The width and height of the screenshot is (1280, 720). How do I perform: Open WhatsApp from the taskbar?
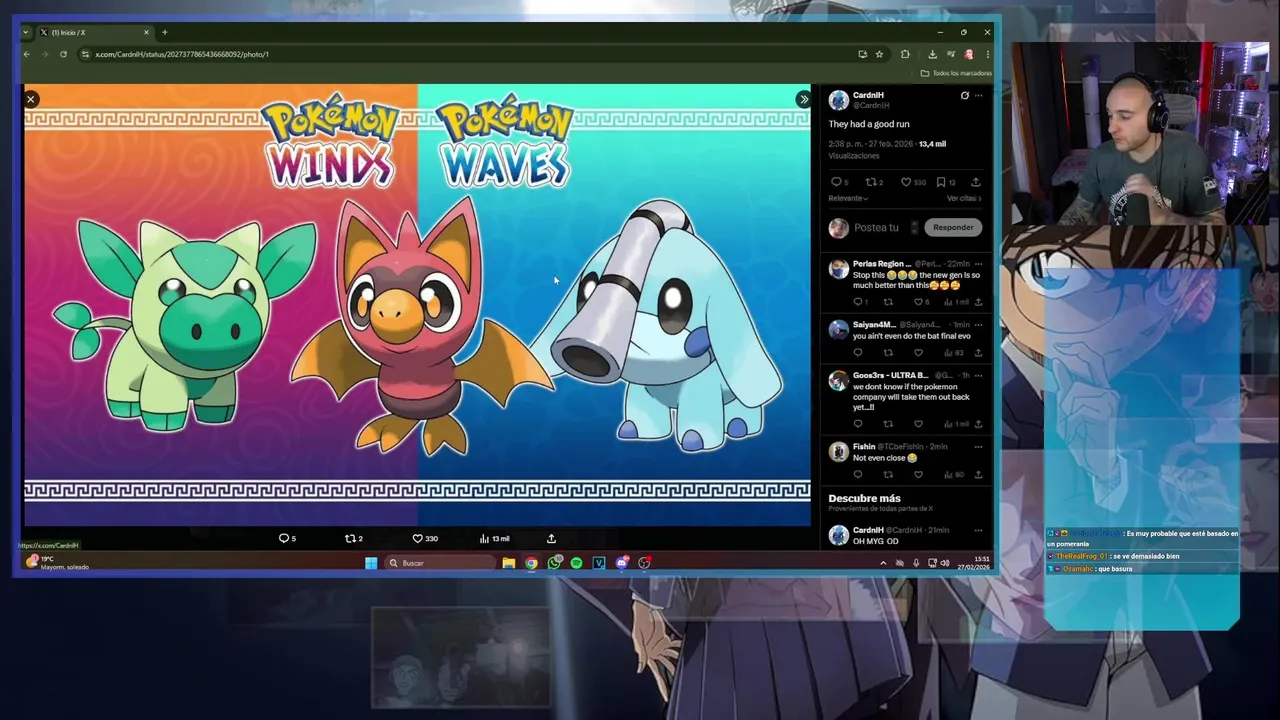click(554, 563)
